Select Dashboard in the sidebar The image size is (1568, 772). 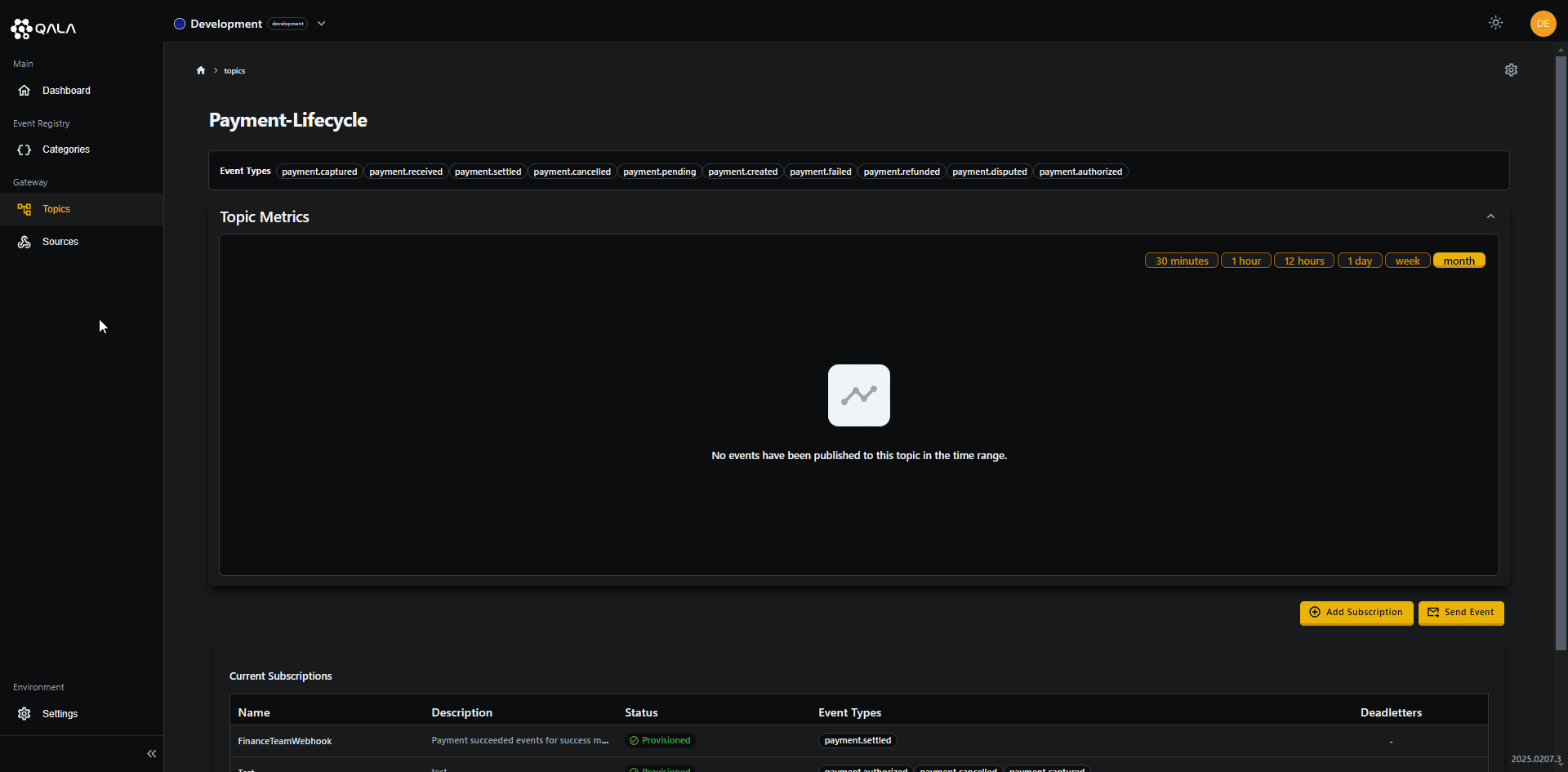click(65, 90)
